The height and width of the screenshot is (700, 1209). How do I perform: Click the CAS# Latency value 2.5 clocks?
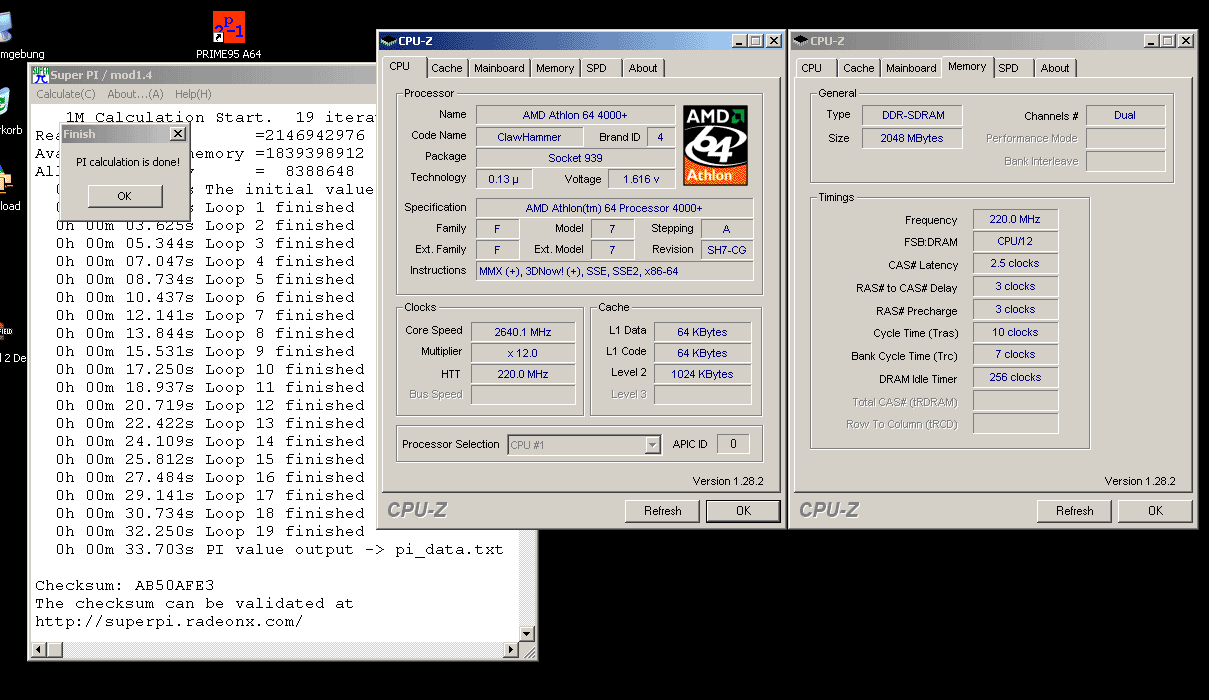pos(1015,264)
